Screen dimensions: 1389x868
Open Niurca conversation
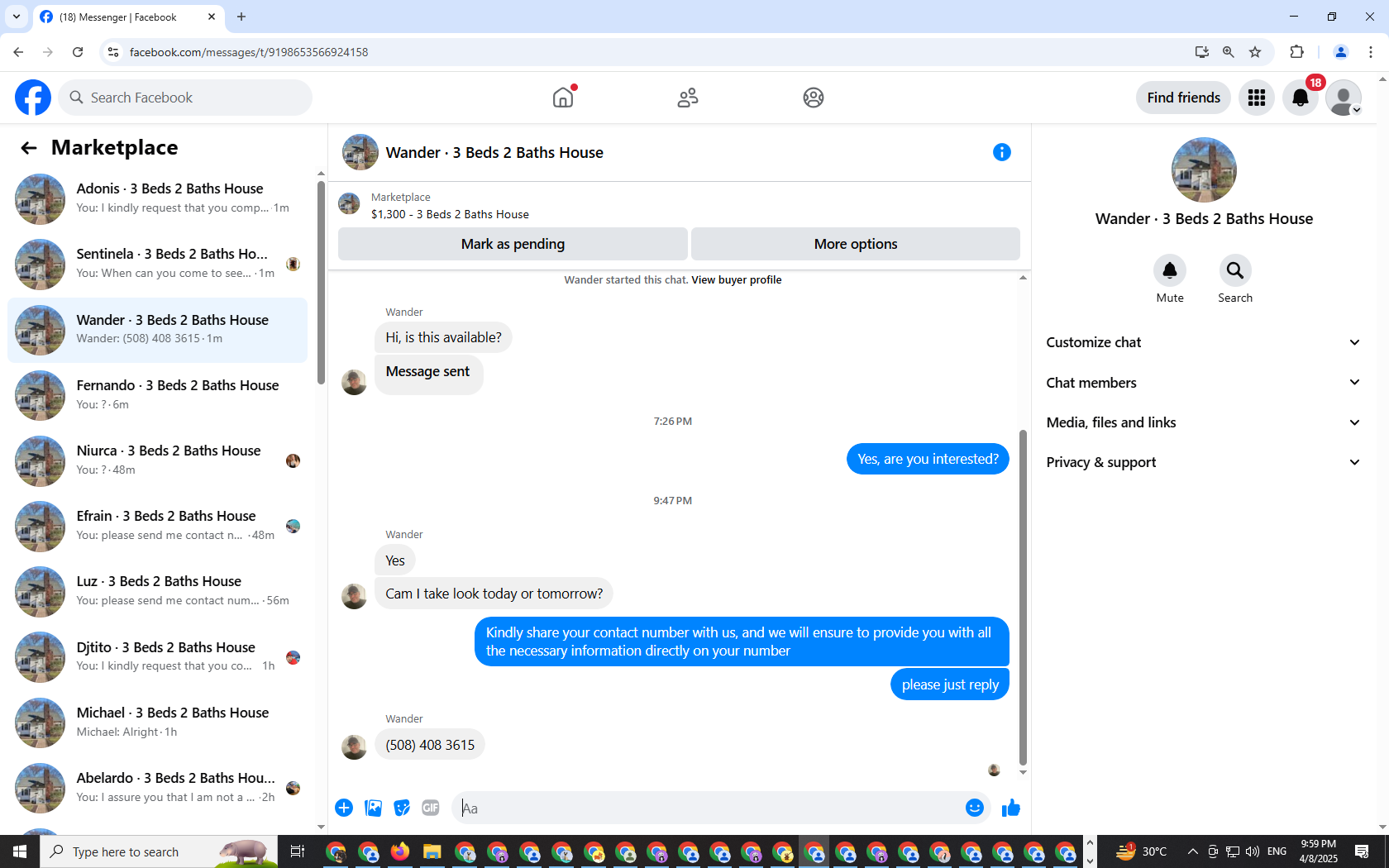click(x=157, y=460)
